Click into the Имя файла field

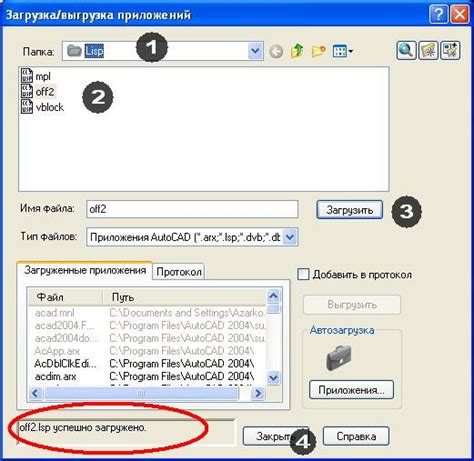pyautogui.click(x=192, y=209)
